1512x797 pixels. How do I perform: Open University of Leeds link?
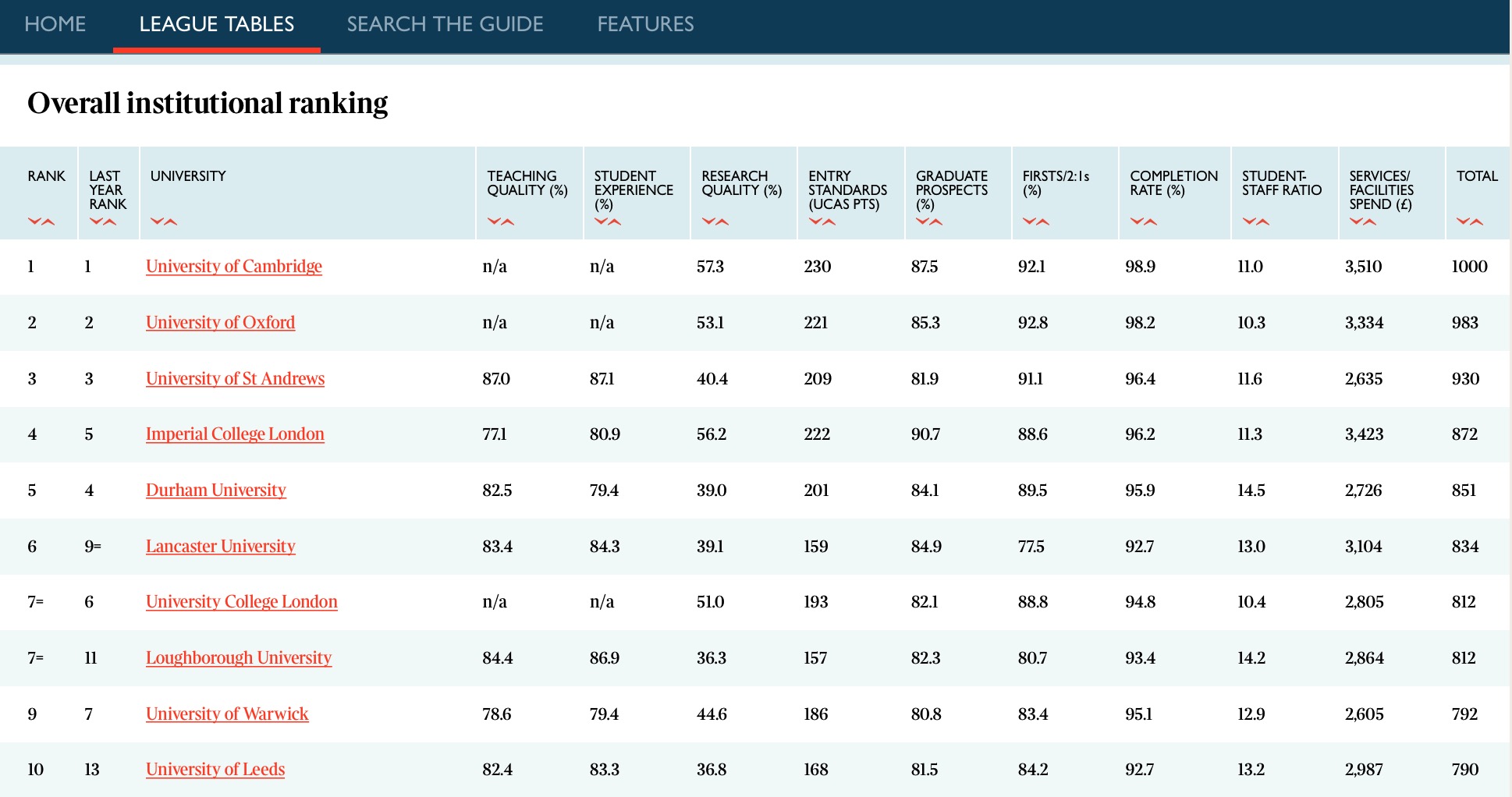pos(215,770)
